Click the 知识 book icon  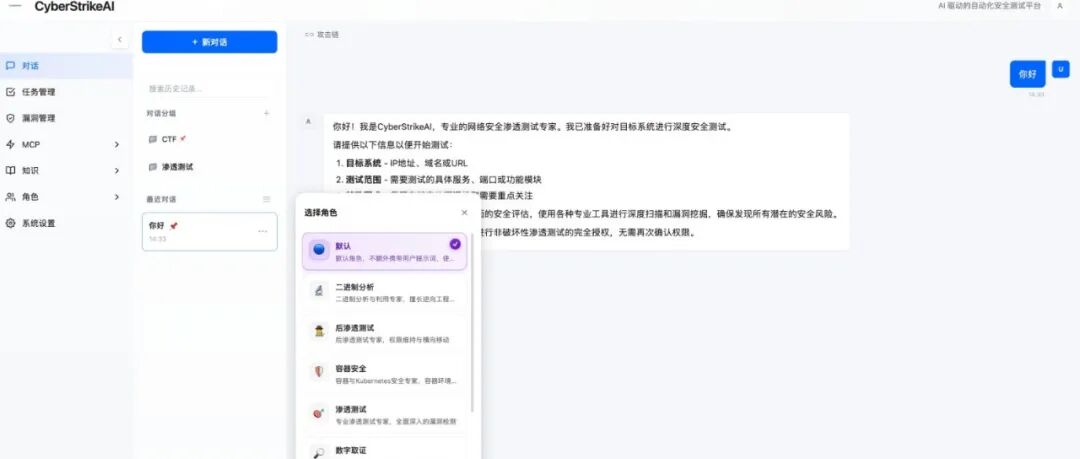pos(10,170)
